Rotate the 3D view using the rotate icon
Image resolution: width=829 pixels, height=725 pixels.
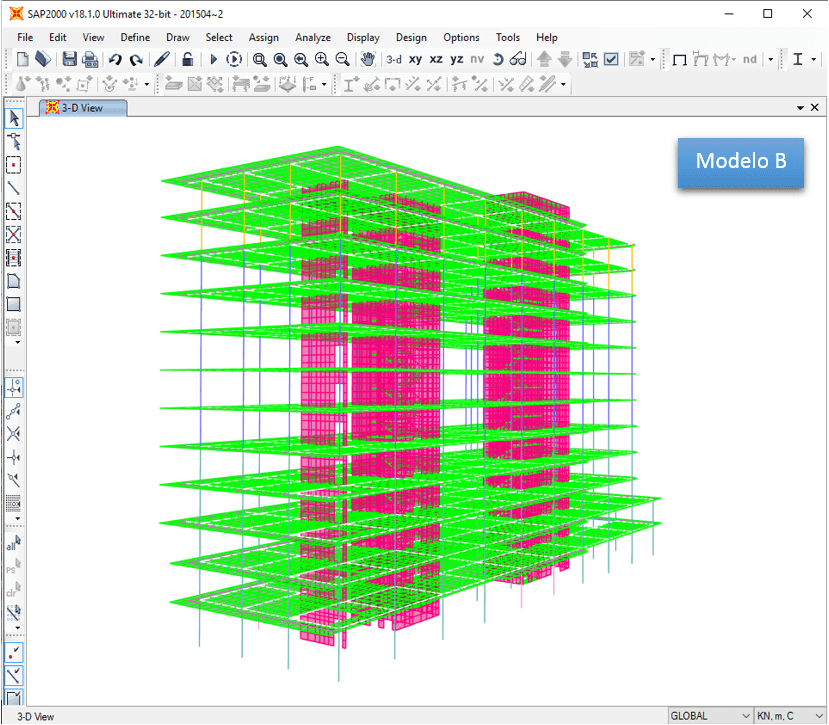(x=497, y=59)
